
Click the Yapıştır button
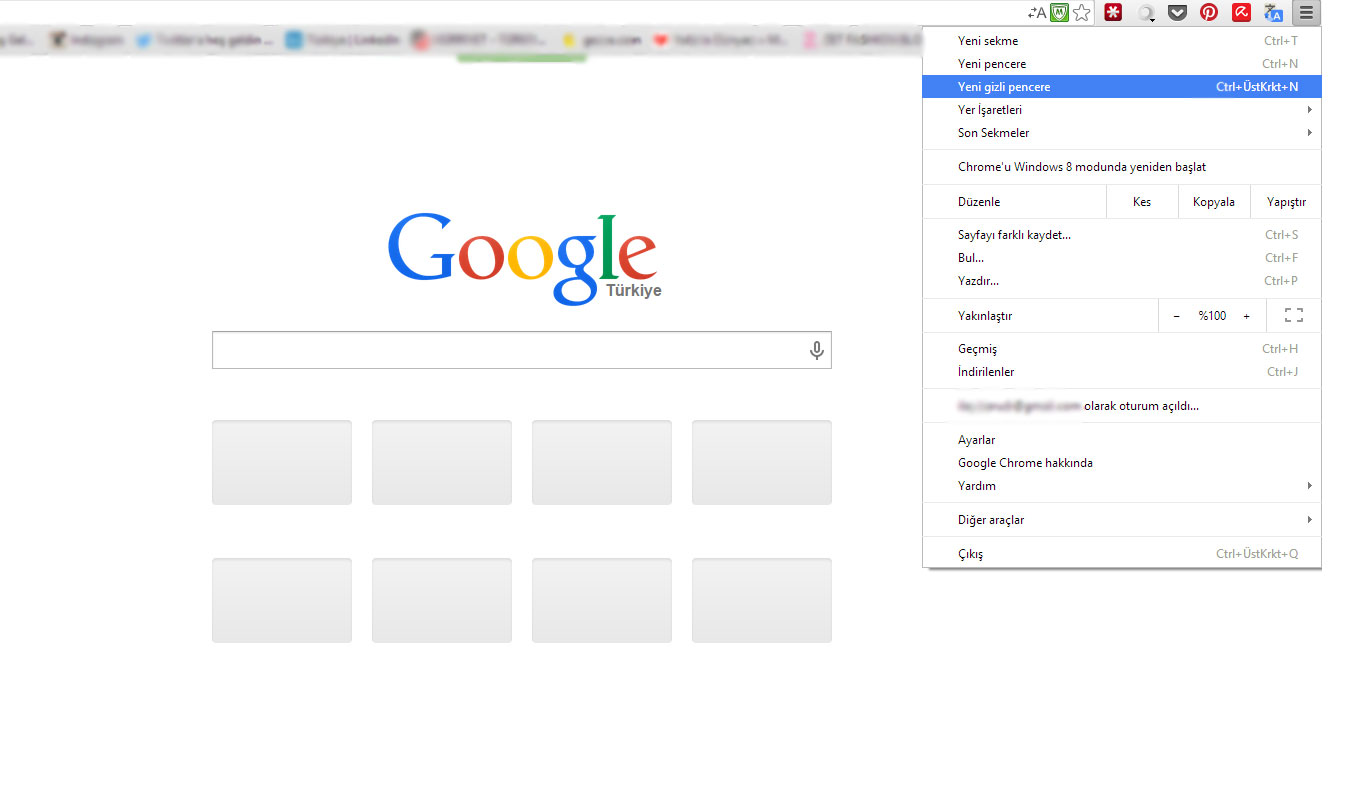point(1286,202)
